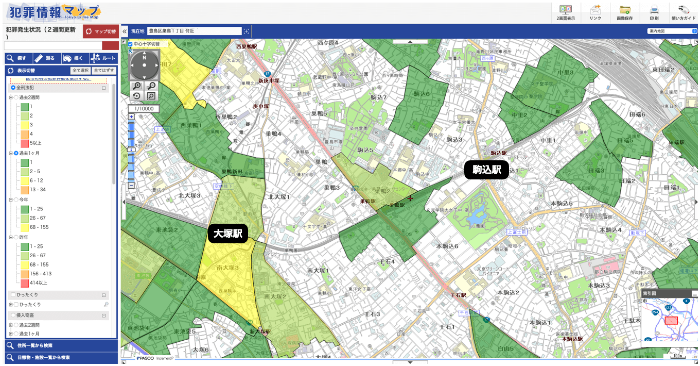Viewport: 700px width, 366px height.
Task: Select the 過去2週間 radio button
Action: (x=16, y=97)
